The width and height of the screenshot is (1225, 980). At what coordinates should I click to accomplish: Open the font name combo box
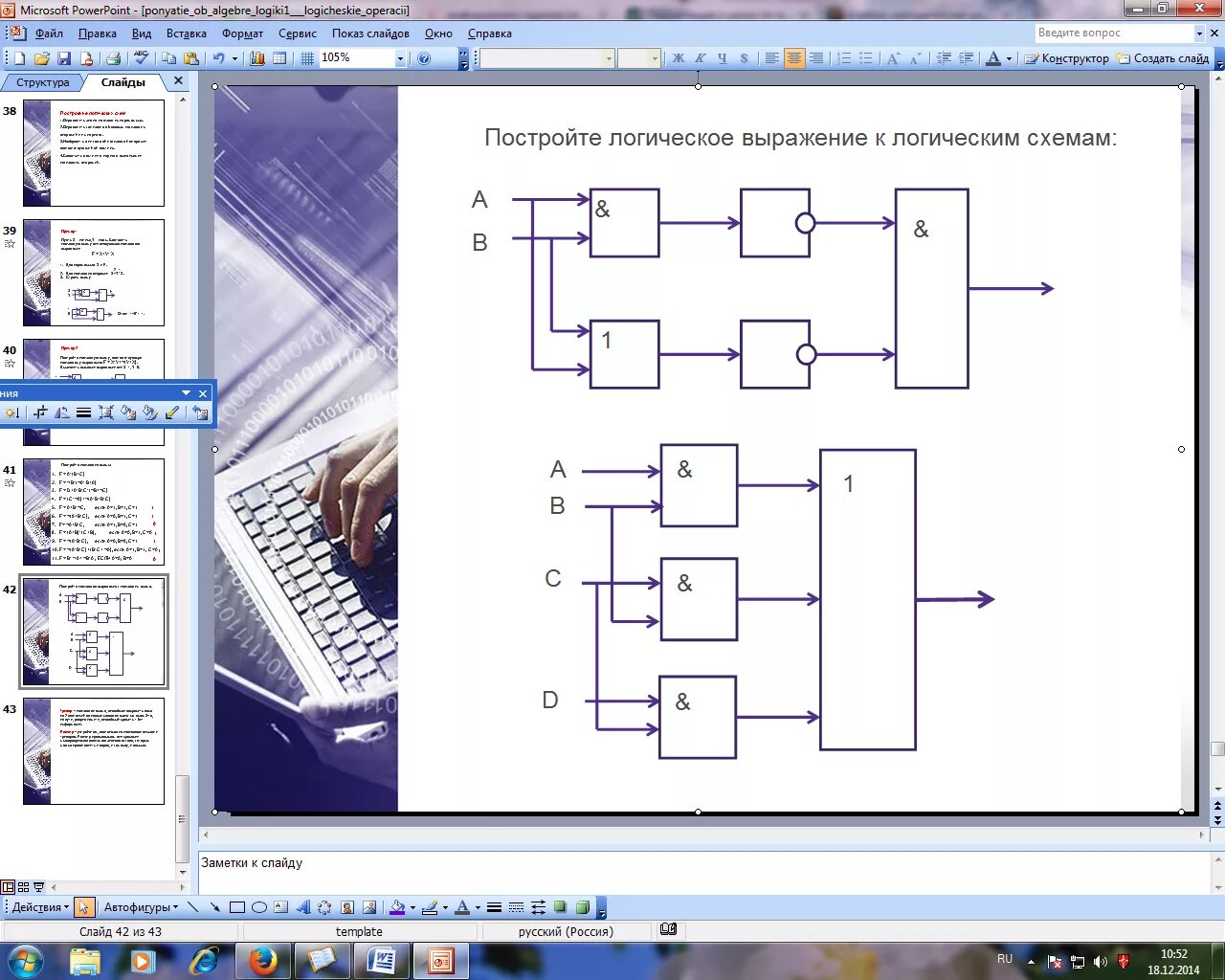546,58
